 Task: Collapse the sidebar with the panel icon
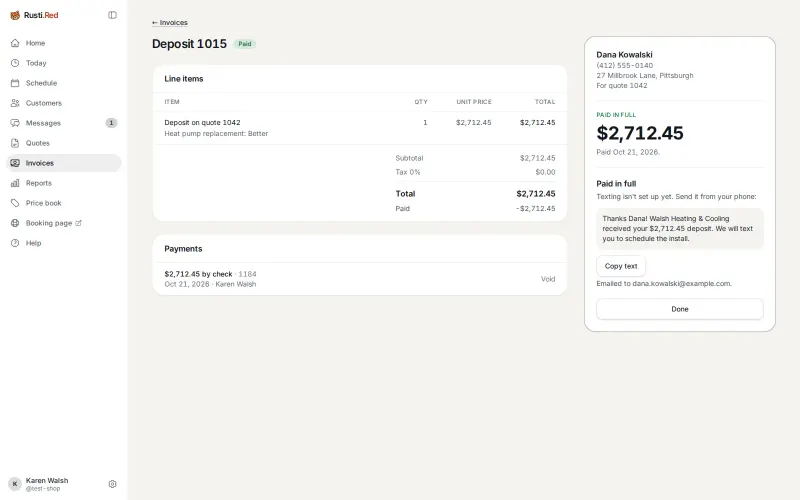pyautogui.click(x=112, y=15)
